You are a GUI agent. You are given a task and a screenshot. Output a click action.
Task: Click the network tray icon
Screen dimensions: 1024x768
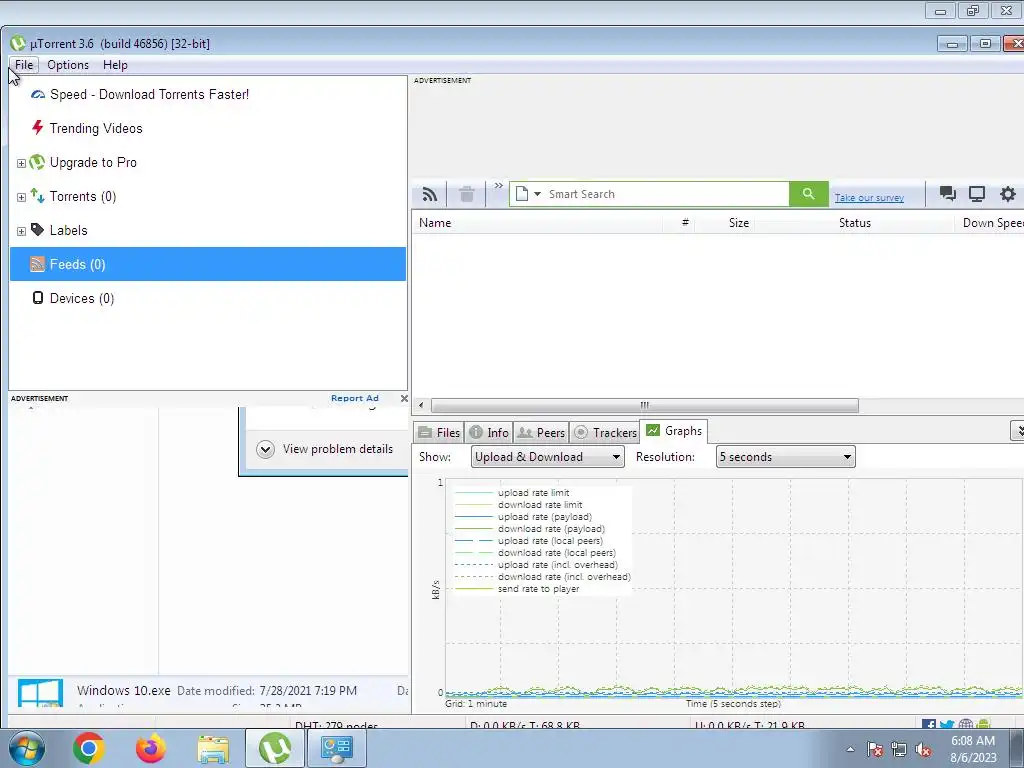[x=899, y=749]
